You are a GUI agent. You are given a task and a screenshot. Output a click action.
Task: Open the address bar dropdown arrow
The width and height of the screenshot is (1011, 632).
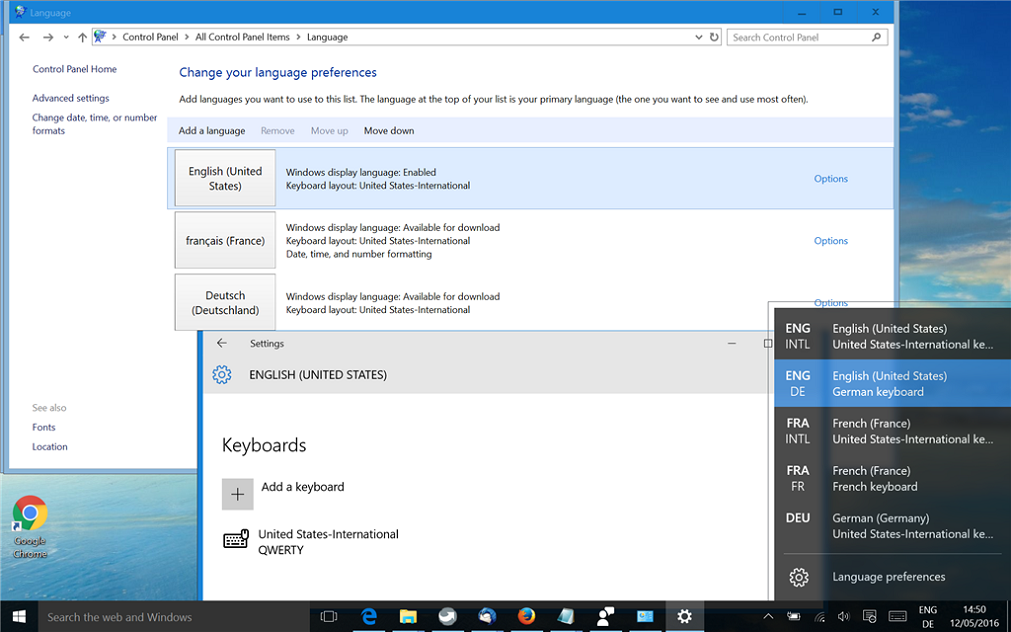click(698, 36)
